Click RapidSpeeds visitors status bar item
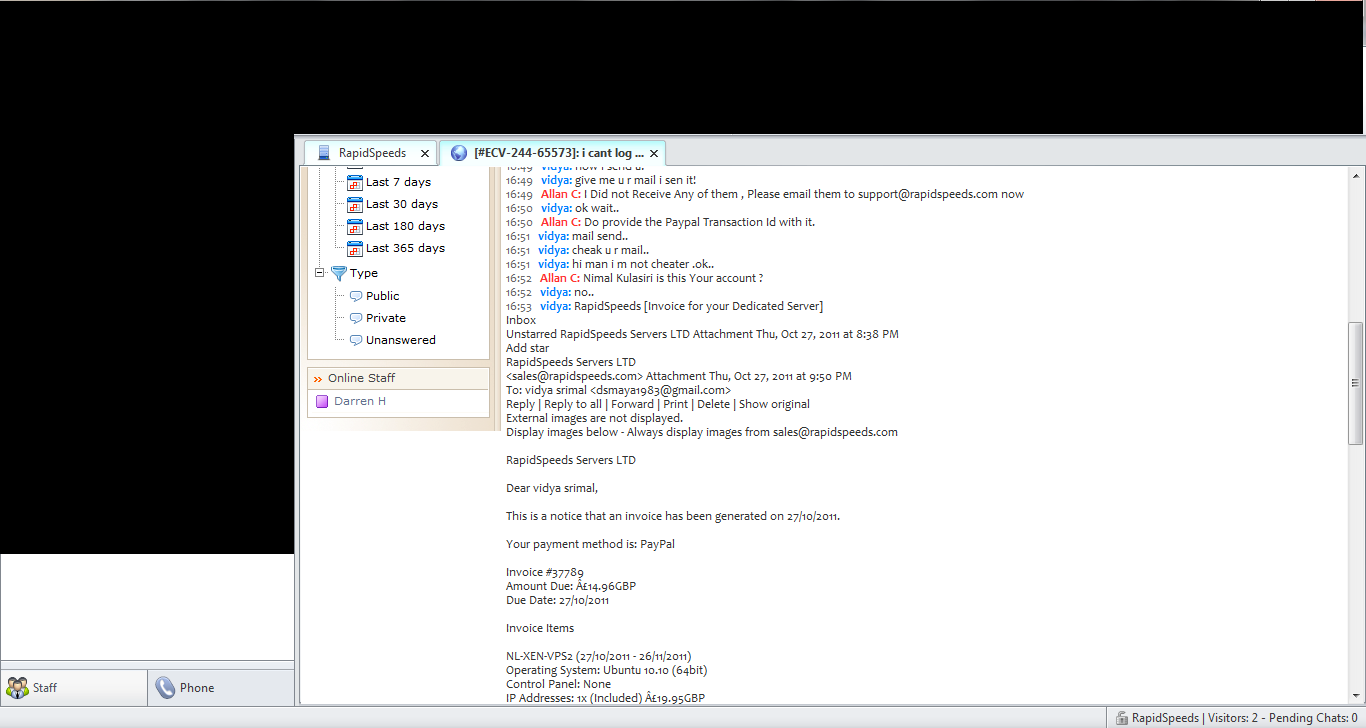The height and width of the screenshot is (728, 1366). [1236, 718]
